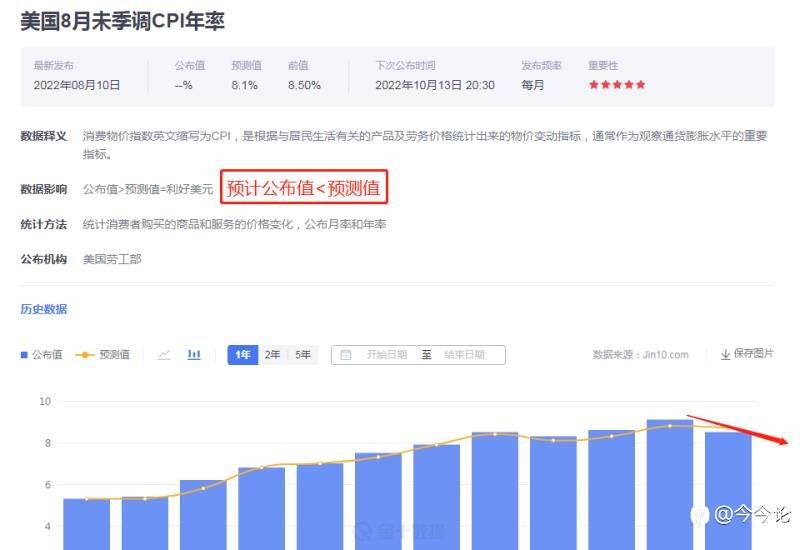This screenshot has width=800, height=550.
Task: Click the last bar on the right
Action: click(728, 491)
